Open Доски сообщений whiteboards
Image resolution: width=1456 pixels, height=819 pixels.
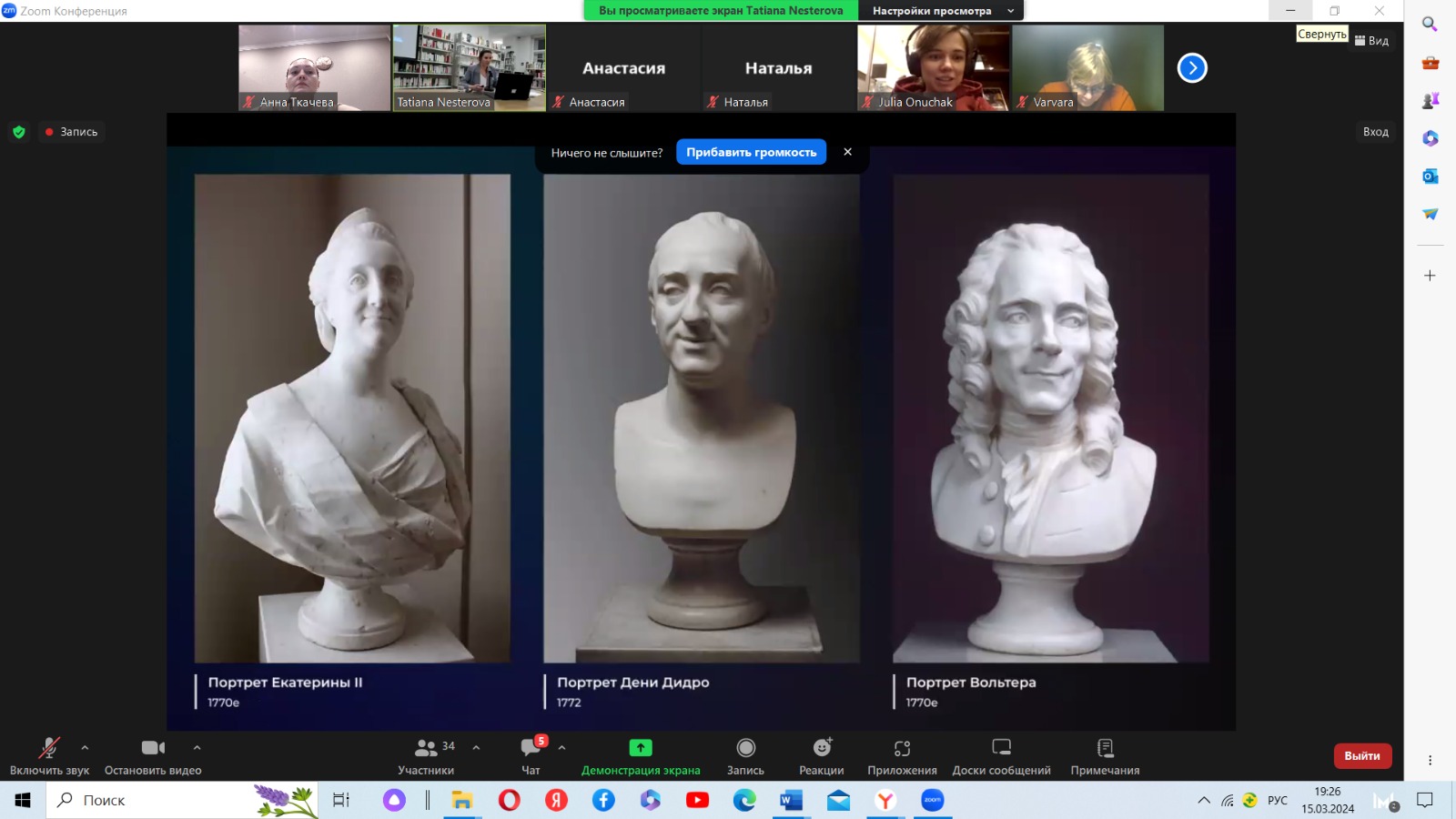coord(1001,748)
